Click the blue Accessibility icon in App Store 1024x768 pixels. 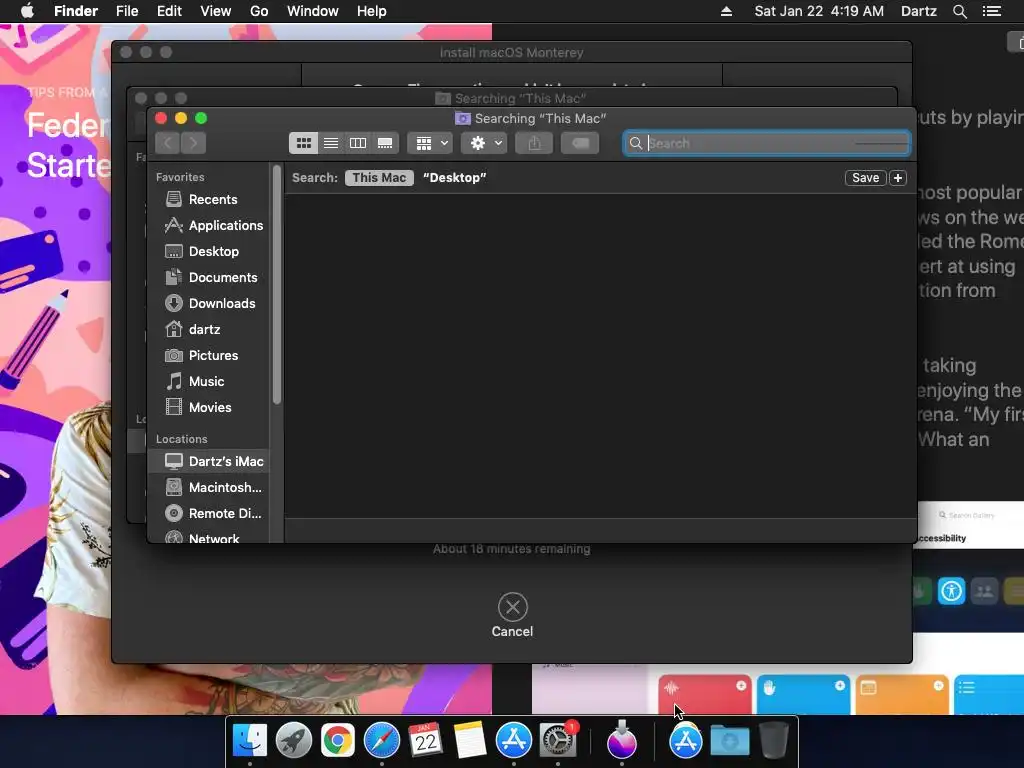click(x=951, y=592)
